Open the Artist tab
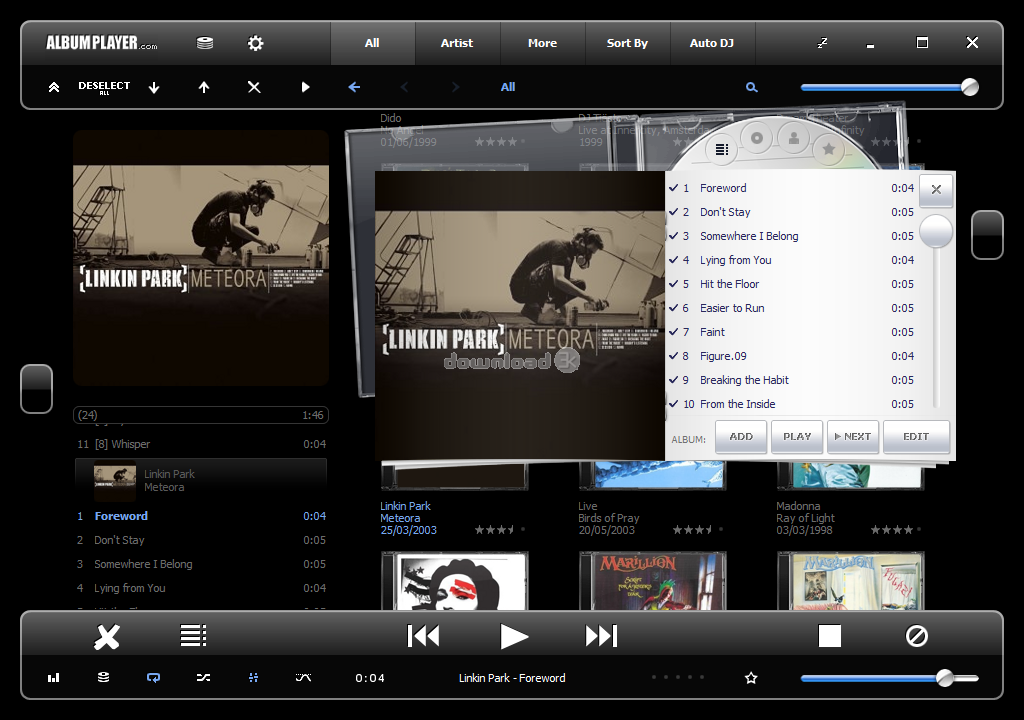The height and width of the screenshot is (720, 1024). 457,43
